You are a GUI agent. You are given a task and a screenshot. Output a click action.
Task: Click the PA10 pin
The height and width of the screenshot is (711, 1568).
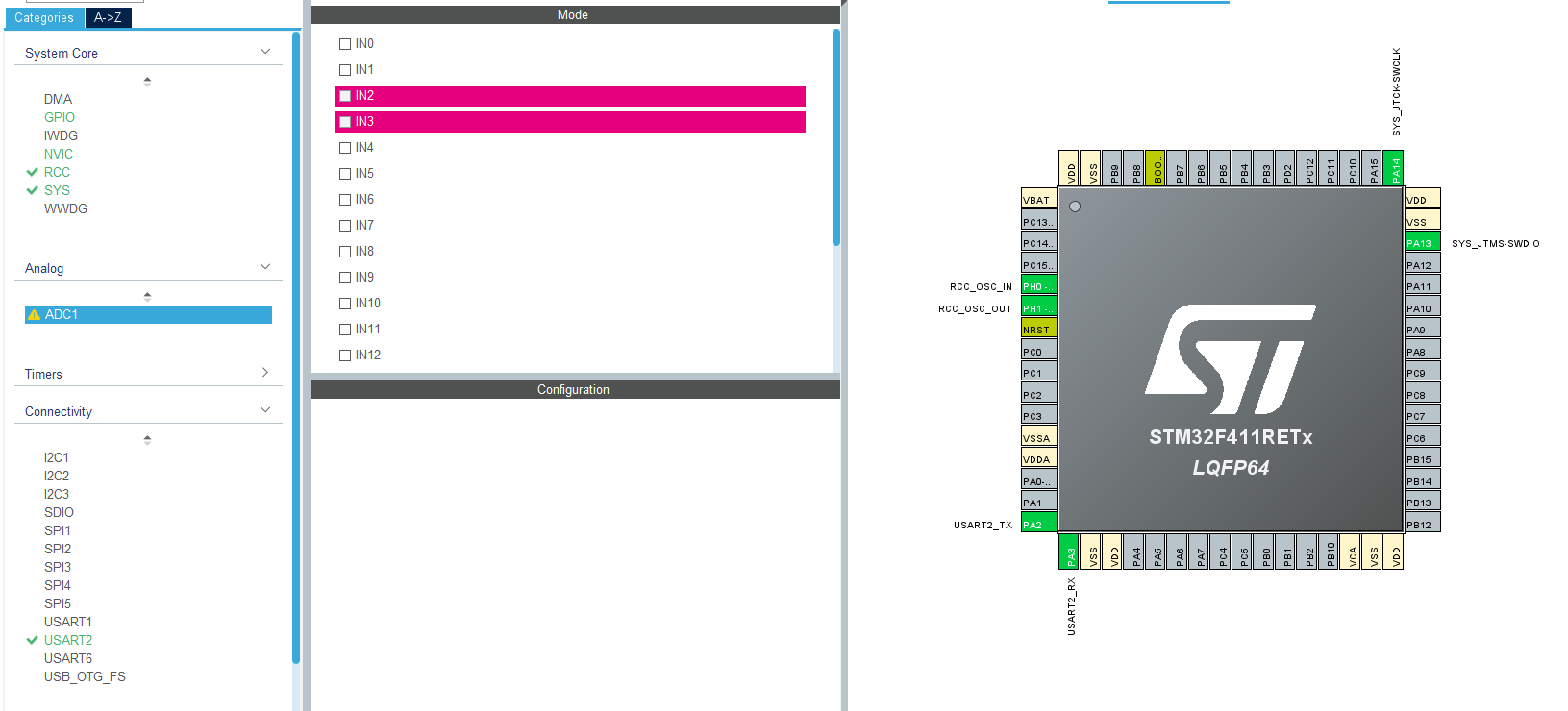coord(1423,308)
